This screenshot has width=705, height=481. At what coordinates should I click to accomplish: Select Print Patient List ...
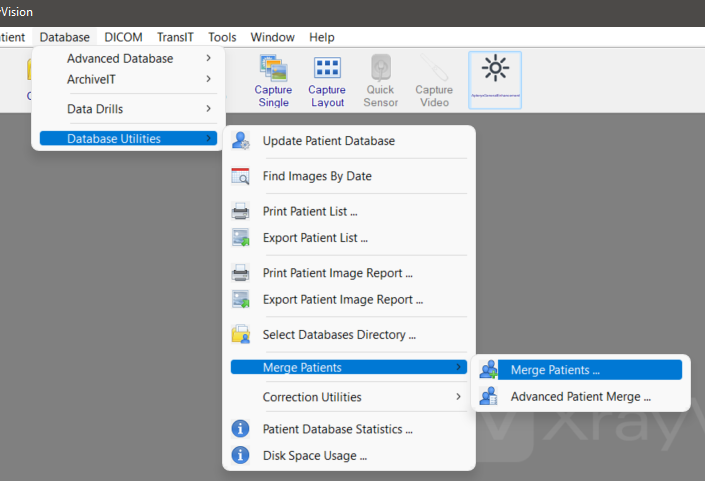pyautogui.click(x=349, y=211)
